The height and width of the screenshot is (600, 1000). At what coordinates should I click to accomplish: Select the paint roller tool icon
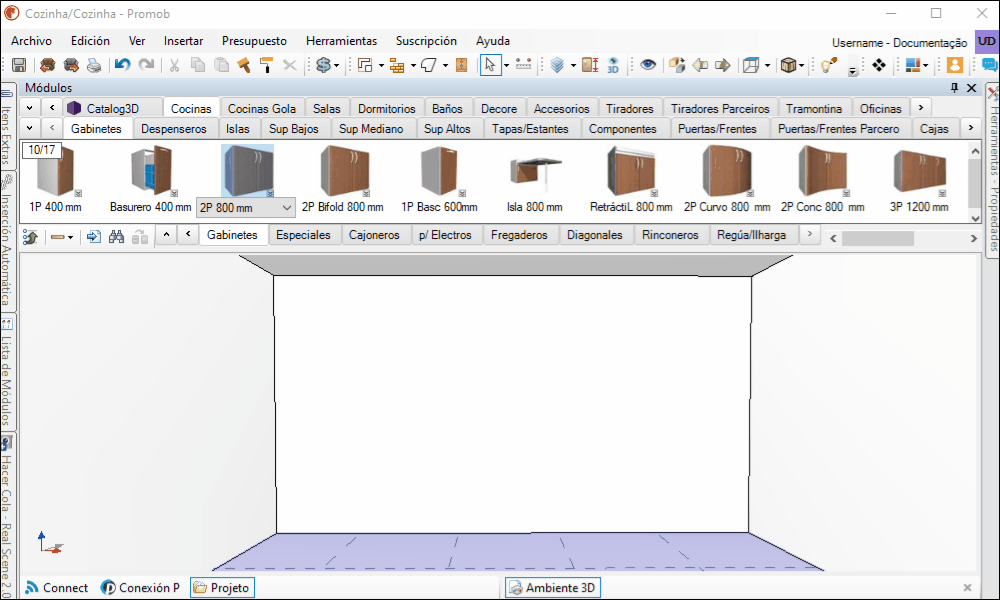coord(267,65)
